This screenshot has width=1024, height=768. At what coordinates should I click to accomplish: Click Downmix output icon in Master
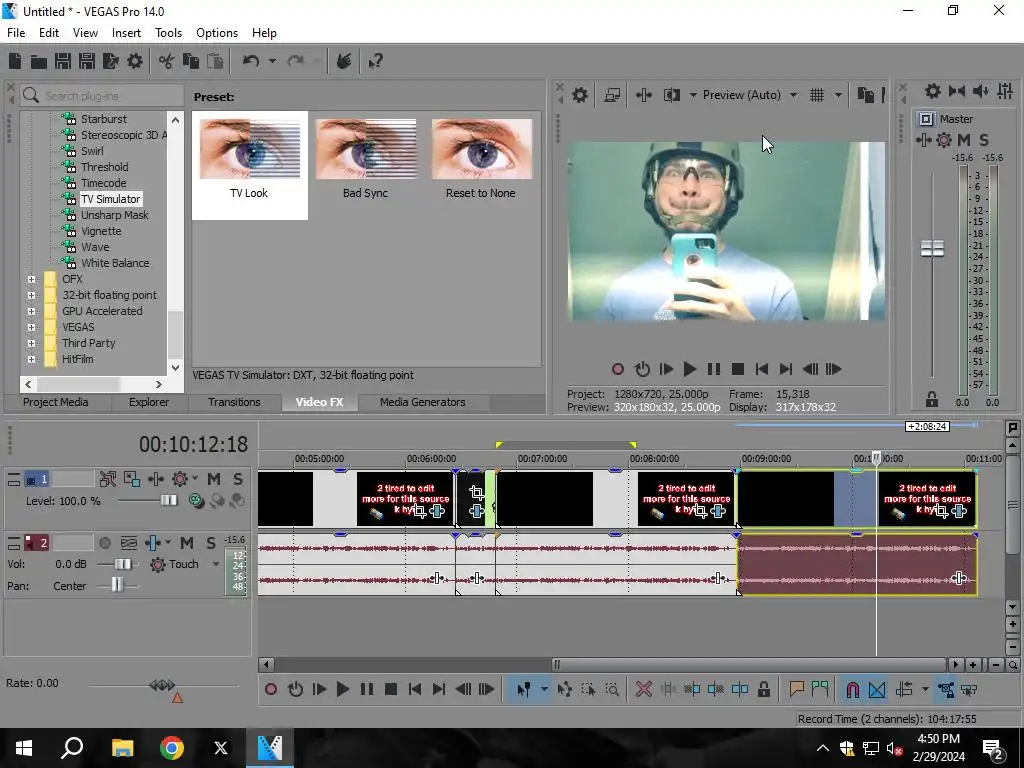[x=957, y=91]
